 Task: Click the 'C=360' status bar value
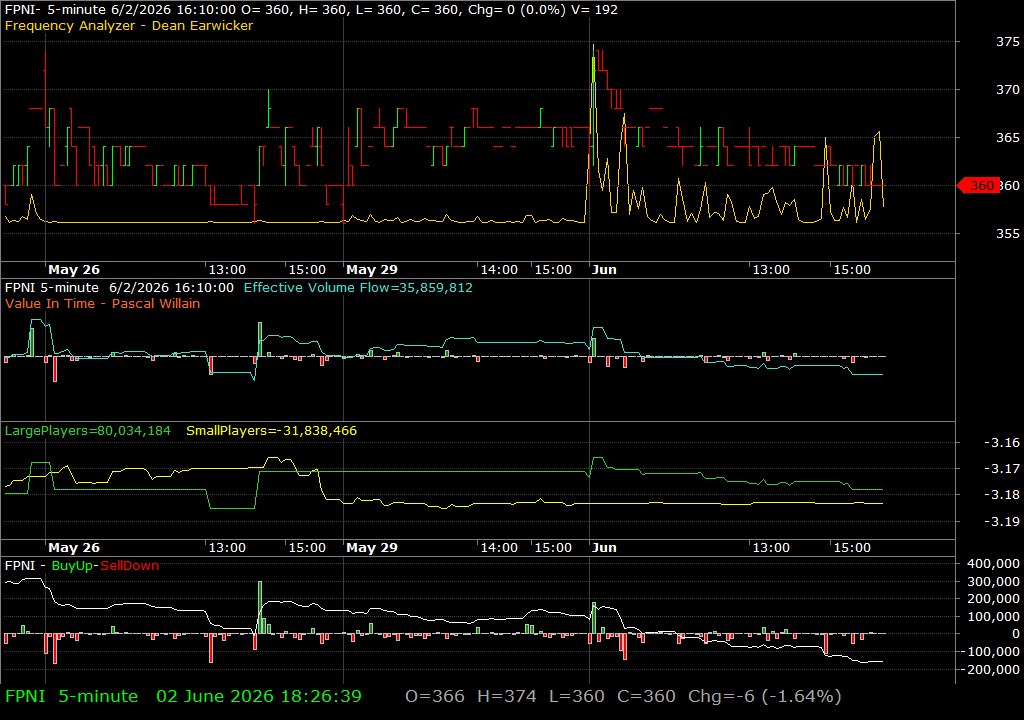(647, 696)
